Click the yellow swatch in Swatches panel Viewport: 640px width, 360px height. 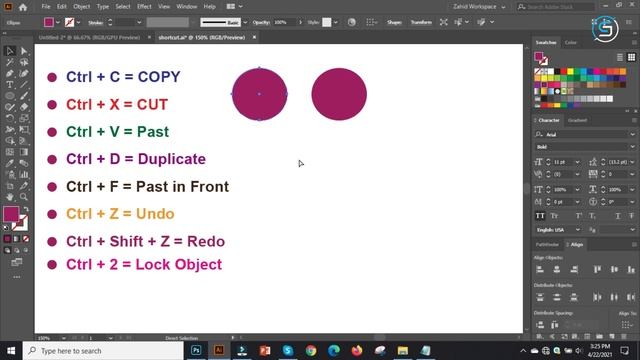570,71
